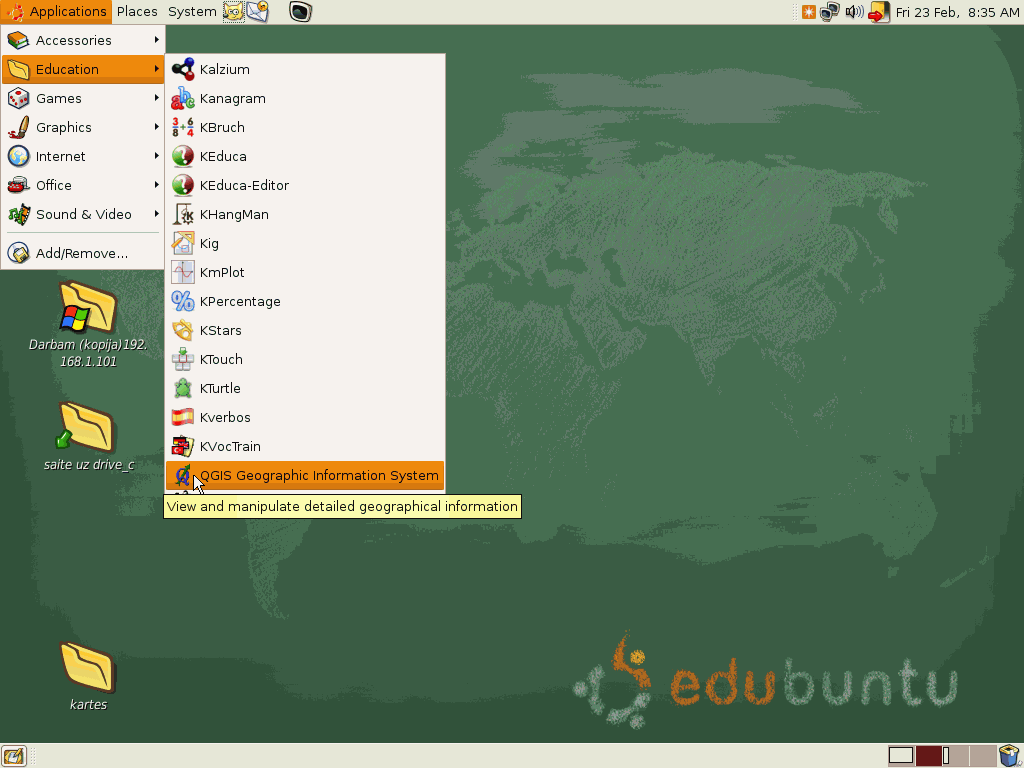The width and height of the screenshot is (1024, 768).
Task: Click the QGIS application icon
Action: (183, 475)
